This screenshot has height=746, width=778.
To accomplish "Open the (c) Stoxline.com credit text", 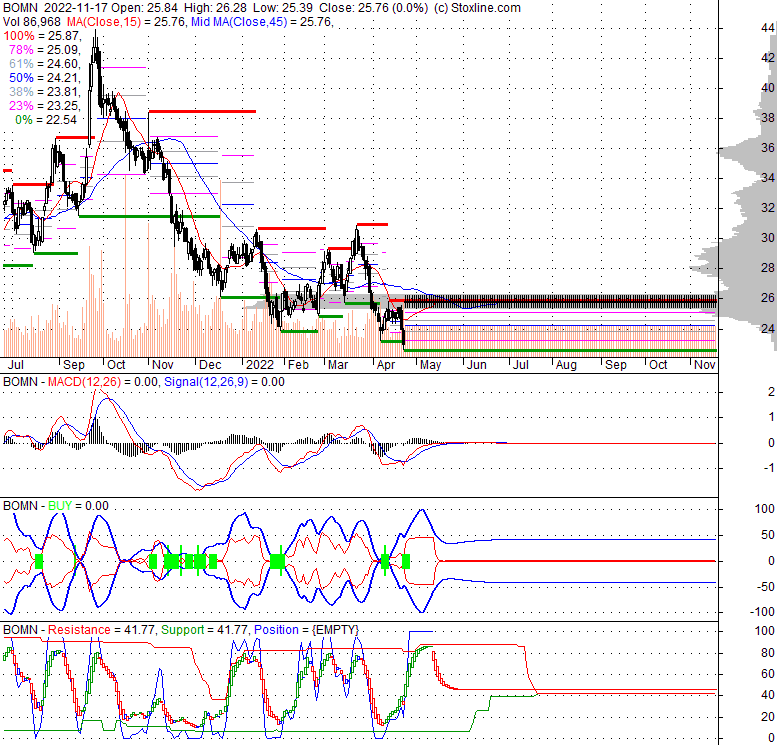I will tap(477, 8).
